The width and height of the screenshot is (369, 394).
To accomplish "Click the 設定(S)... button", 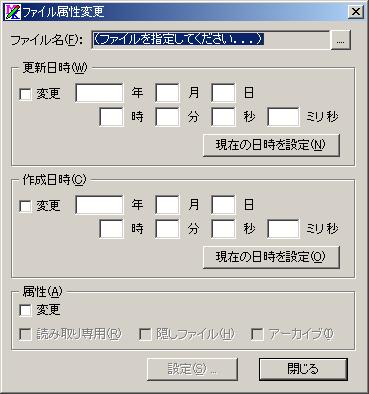I will pyautogui.click(x=192, y=369).
